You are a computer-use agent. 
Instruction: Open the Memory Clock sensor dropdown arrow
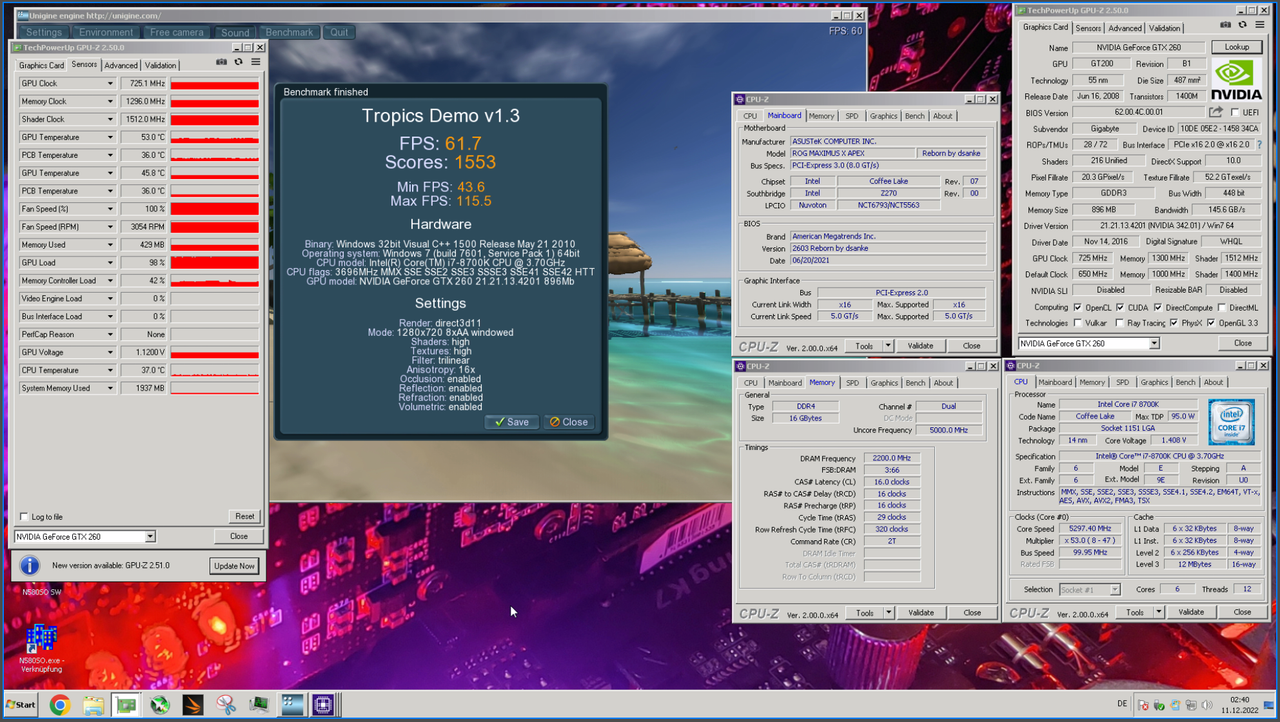[x=110, y=101]
